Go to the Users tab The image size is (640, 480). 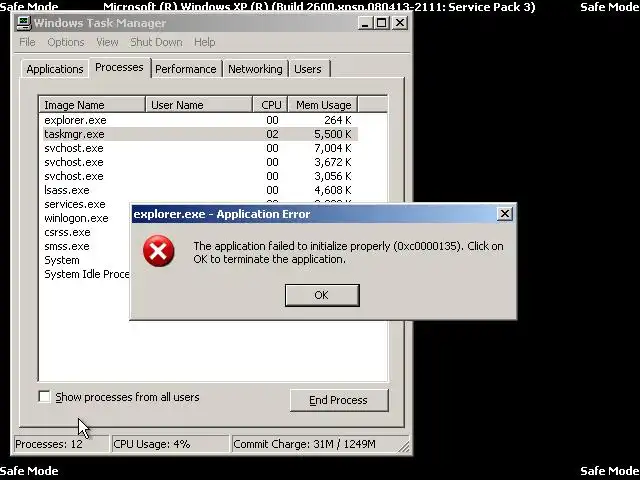click(308, 69)
